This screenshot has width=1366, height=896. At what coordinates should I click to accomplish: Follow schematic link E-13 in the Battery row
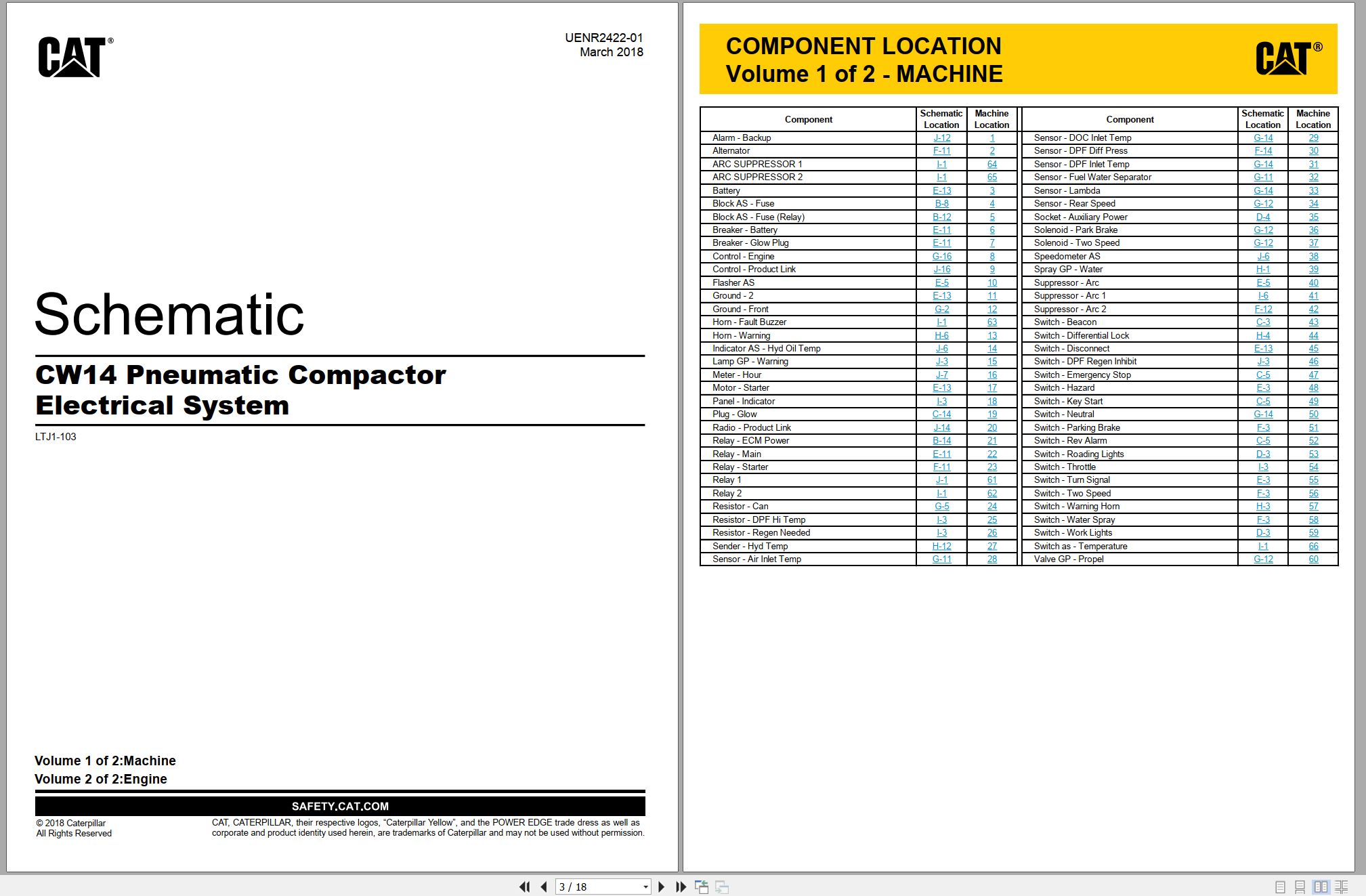[941, 190]
